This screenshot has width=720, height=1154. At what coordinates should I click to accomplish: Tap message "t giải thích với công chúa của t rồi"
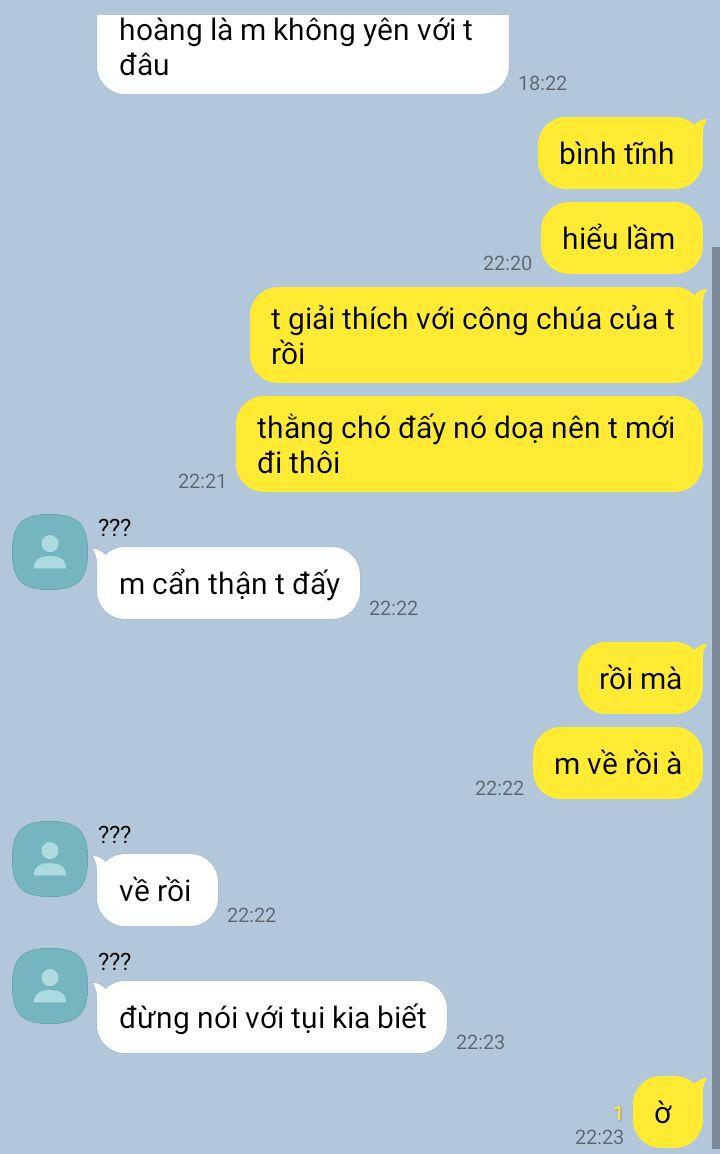pos(477,336)
